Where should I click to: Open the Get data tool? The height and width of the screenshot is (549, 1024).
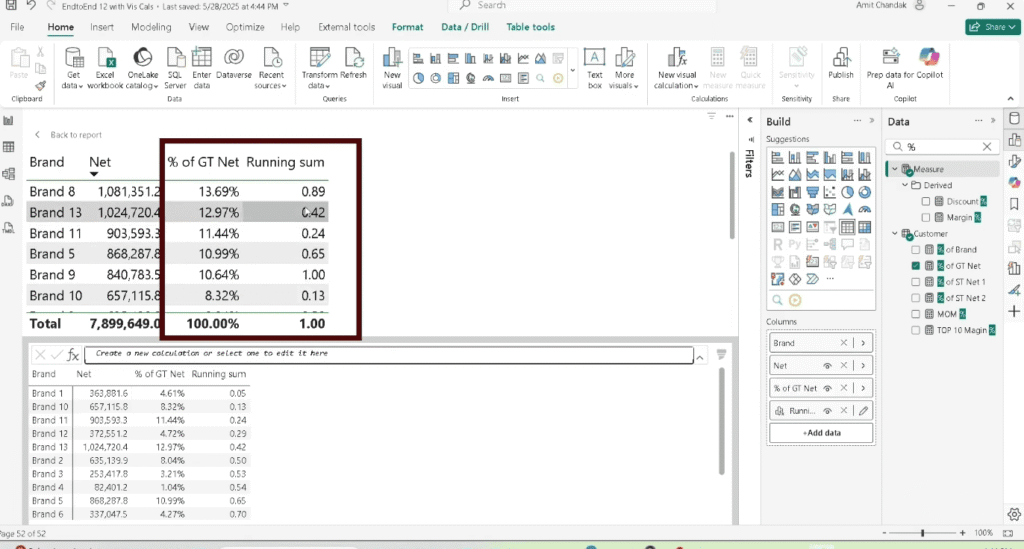[x=73, y=68]
